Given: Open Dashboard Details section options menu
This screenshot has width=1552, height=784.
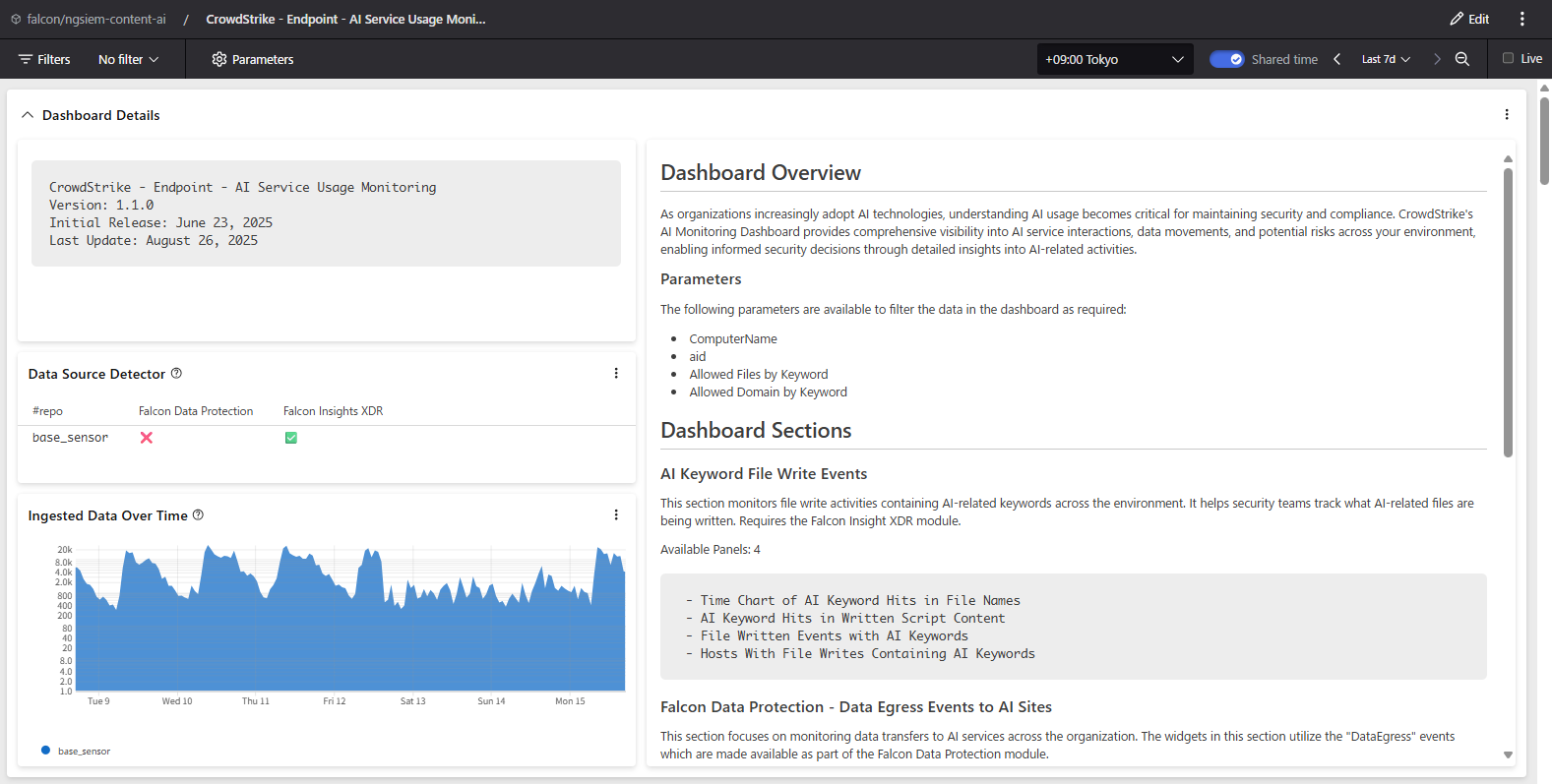Looking at the screenshot, I should point(1506,115).
